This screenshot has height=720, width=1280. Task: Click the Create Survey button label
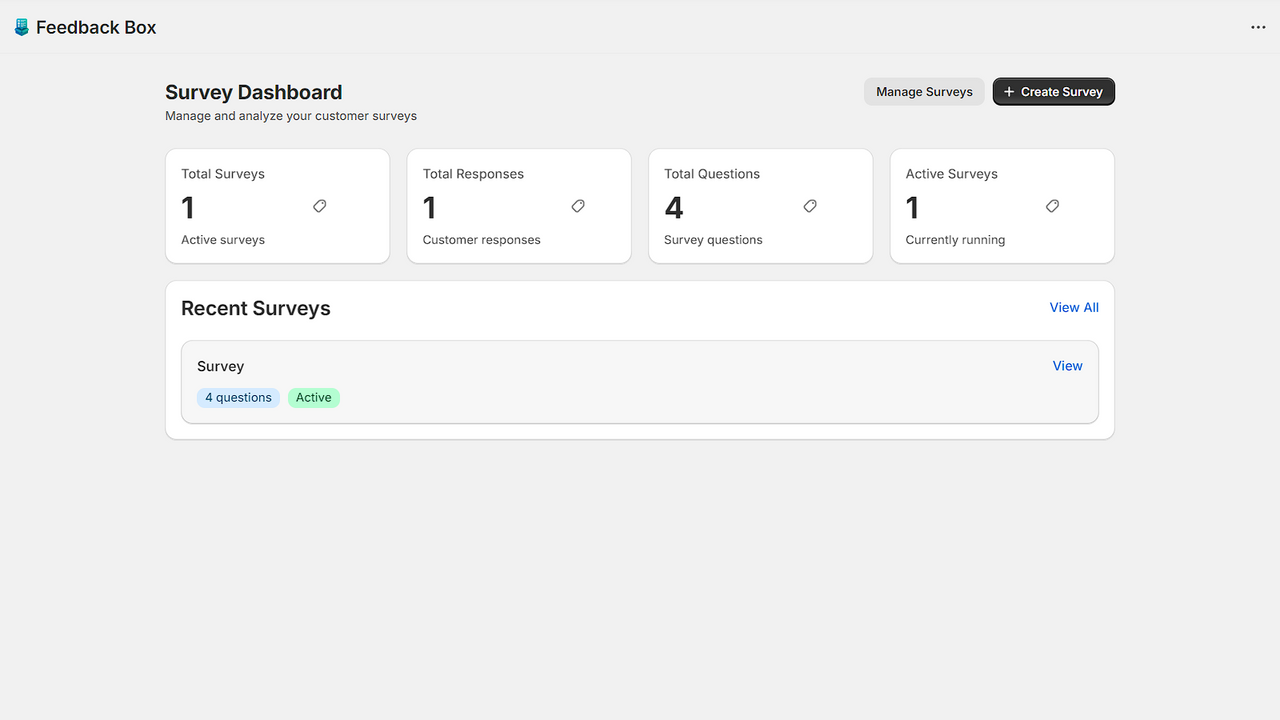[1062, 92]
